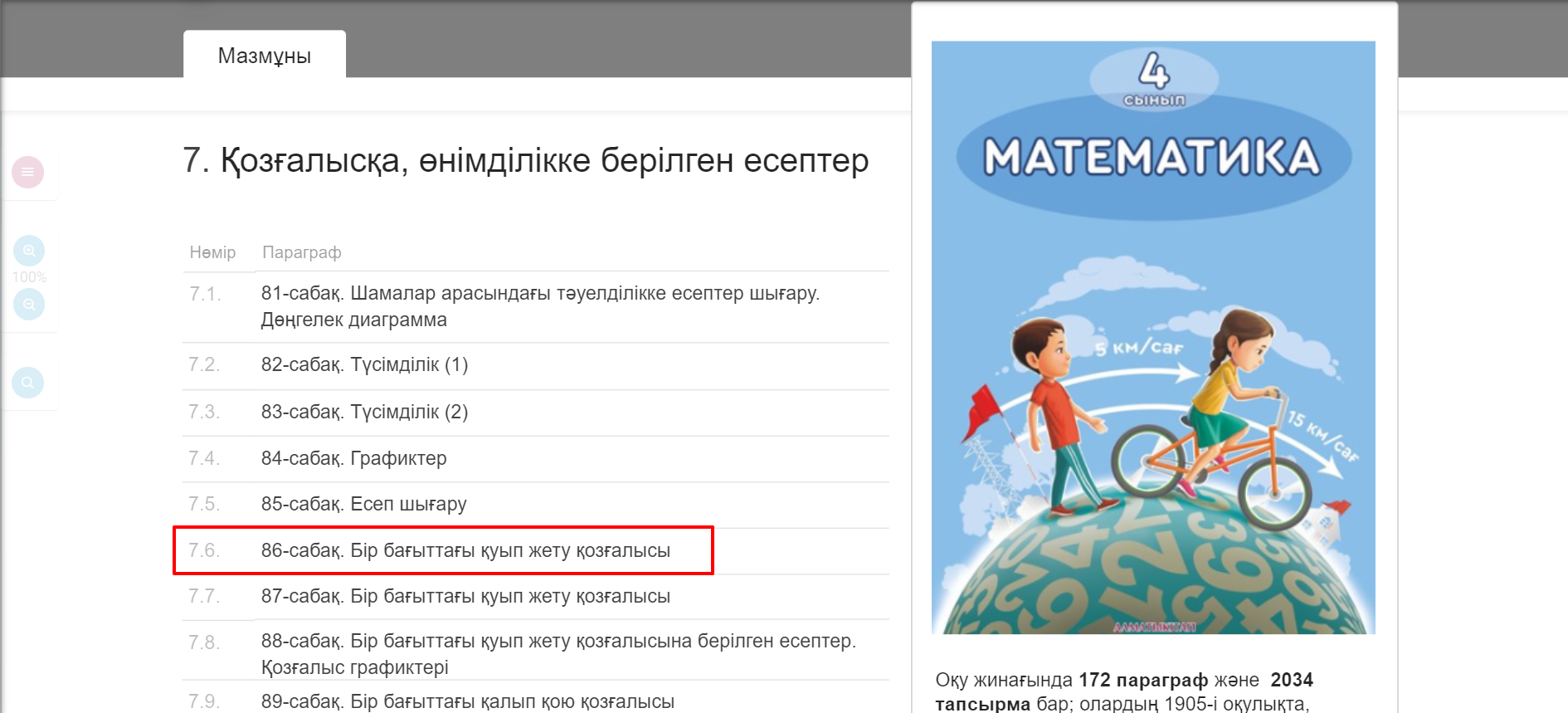
Task: Click the number 7.3. cell
Action: [x=204, y=412]
